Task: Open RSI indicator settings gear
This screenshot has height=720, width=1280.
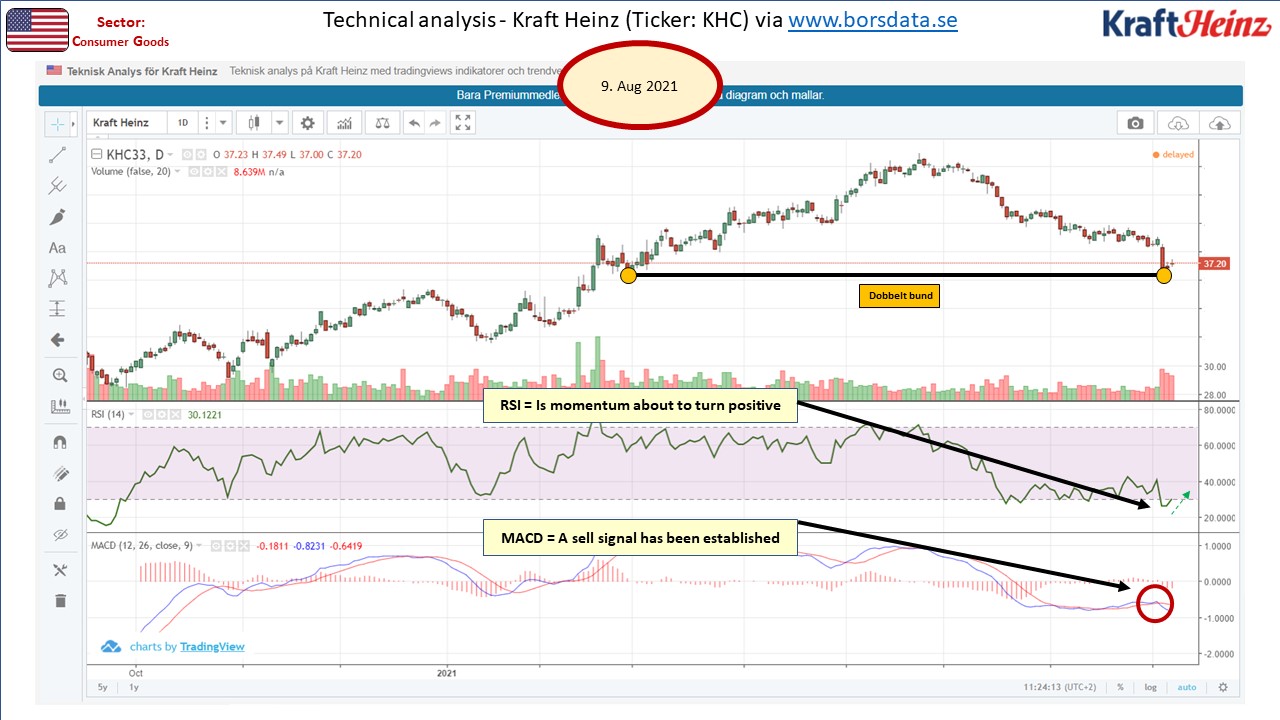Action: click(160, 414)
